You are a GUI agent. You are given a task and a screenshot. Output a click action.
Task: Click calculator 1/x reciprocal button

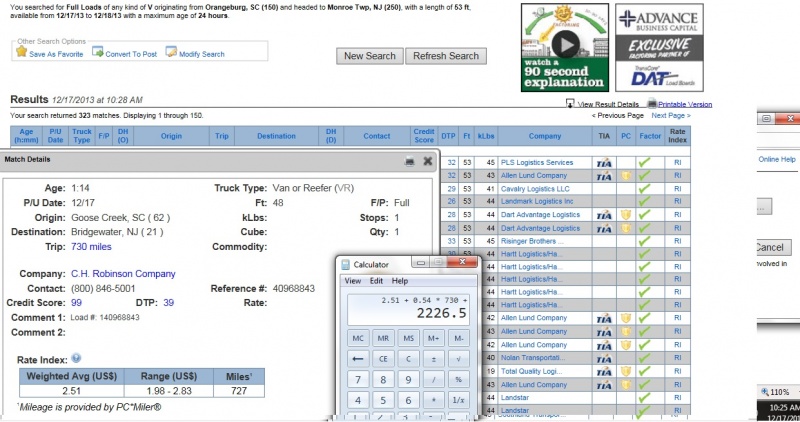(458, 401)
